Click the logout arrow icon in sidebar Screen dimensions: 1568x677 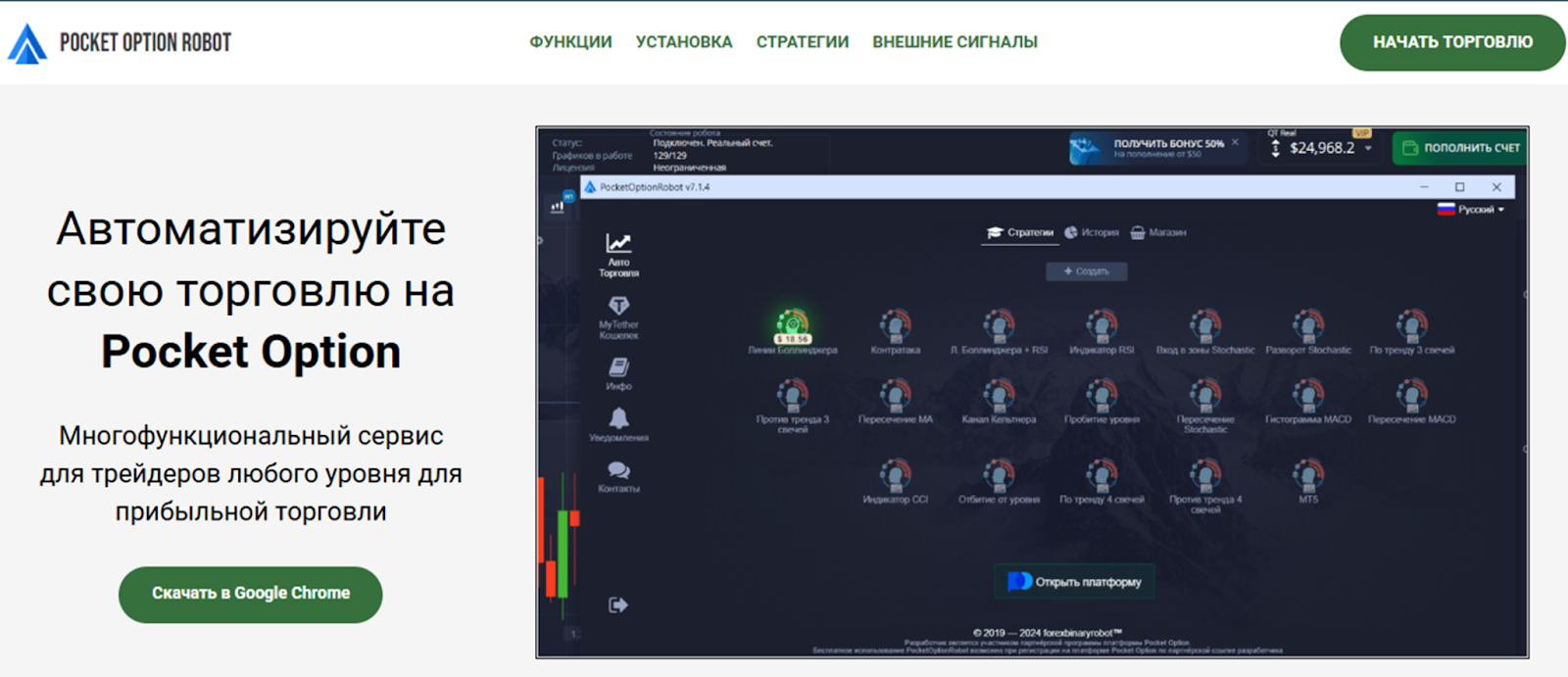617,605
